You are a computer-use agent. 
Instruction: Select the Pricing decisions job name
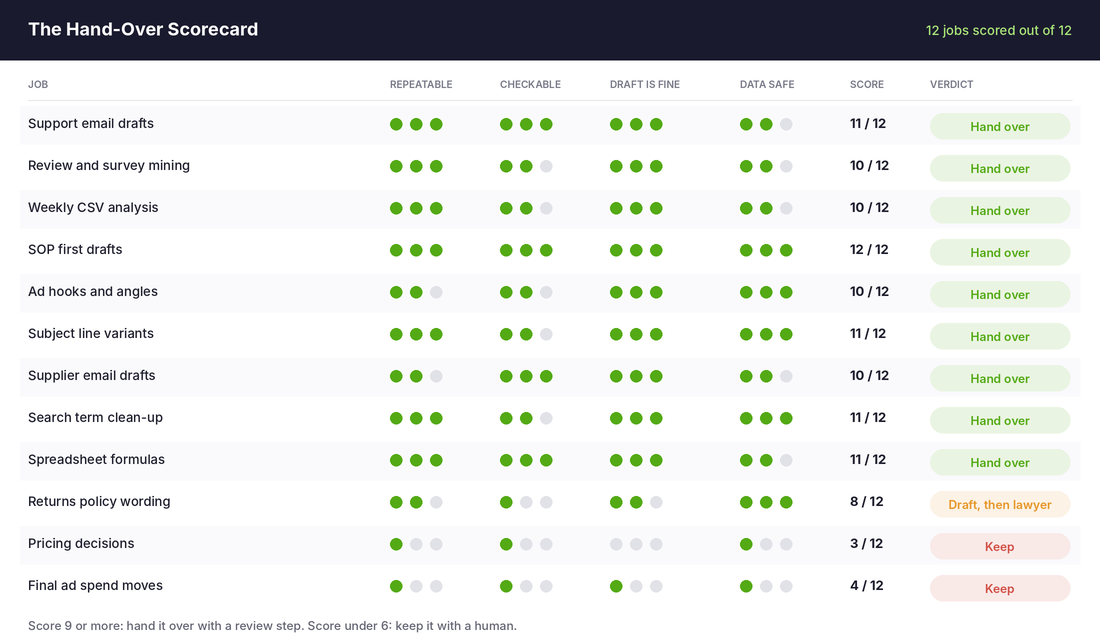81,544
